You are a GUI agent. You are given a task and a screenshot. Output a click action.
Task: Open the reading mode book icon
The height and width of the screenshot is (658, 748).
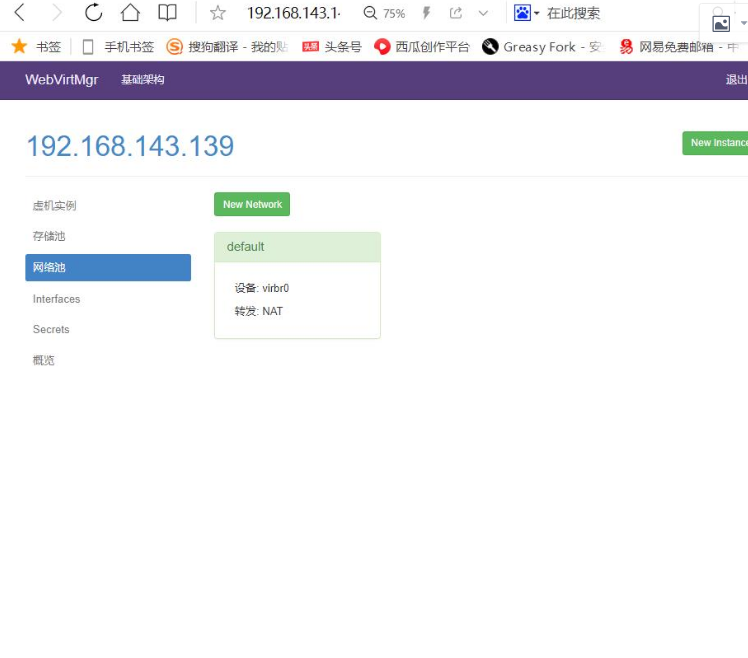click(167, 13)
